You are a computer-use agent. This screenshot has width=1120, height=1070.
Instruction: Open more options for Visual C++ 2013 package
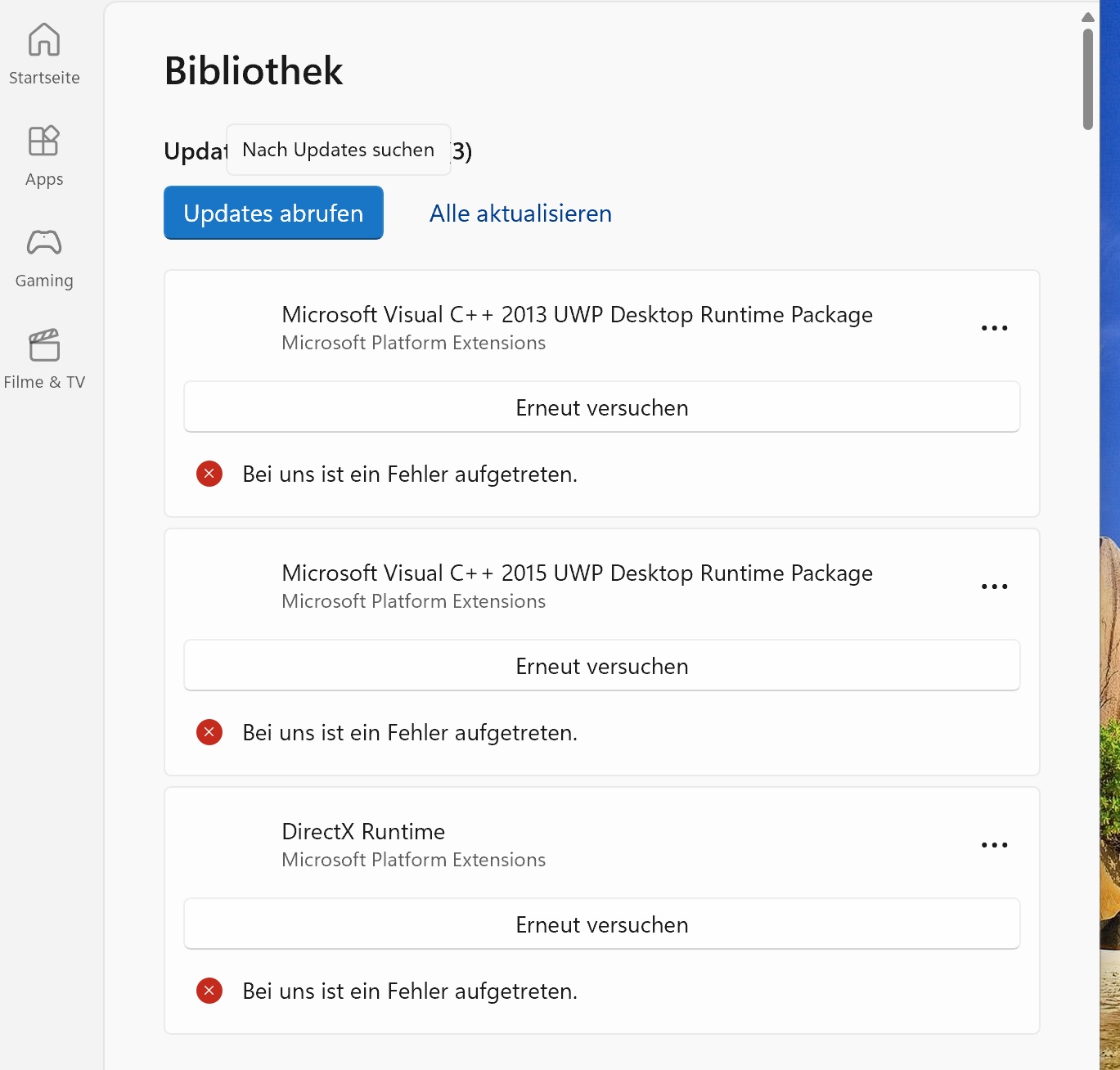click(x=994, y=328)
